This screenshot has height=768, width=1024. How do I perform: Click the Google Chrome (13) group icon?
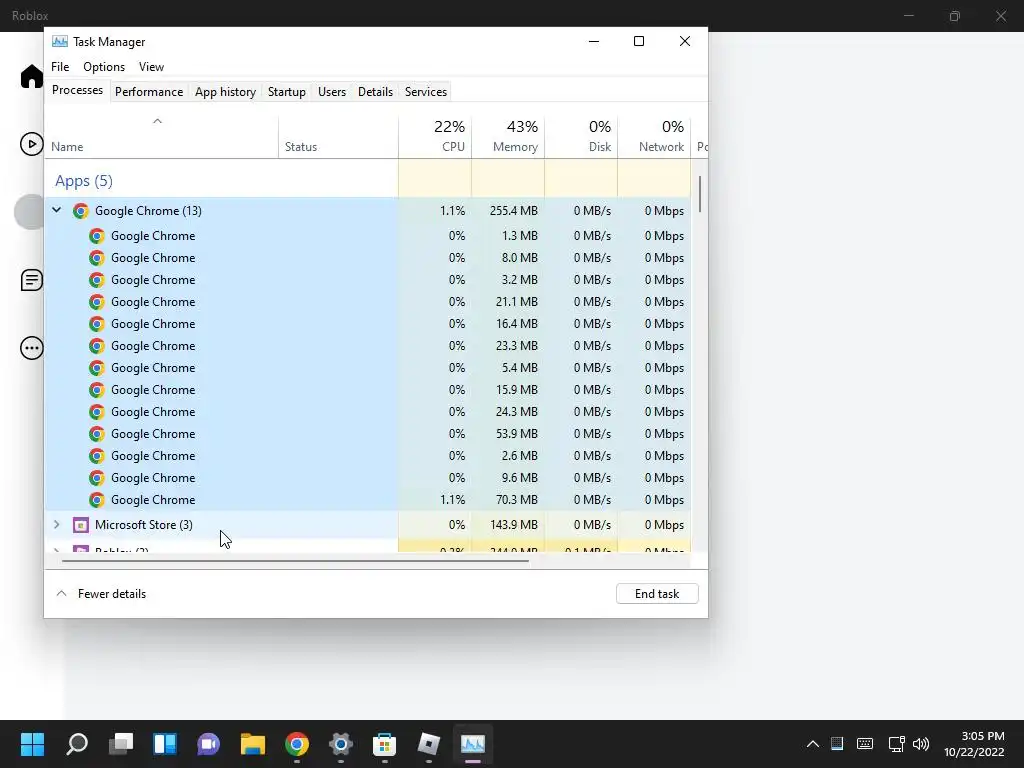pyautogui.click(x=81, y=211)
